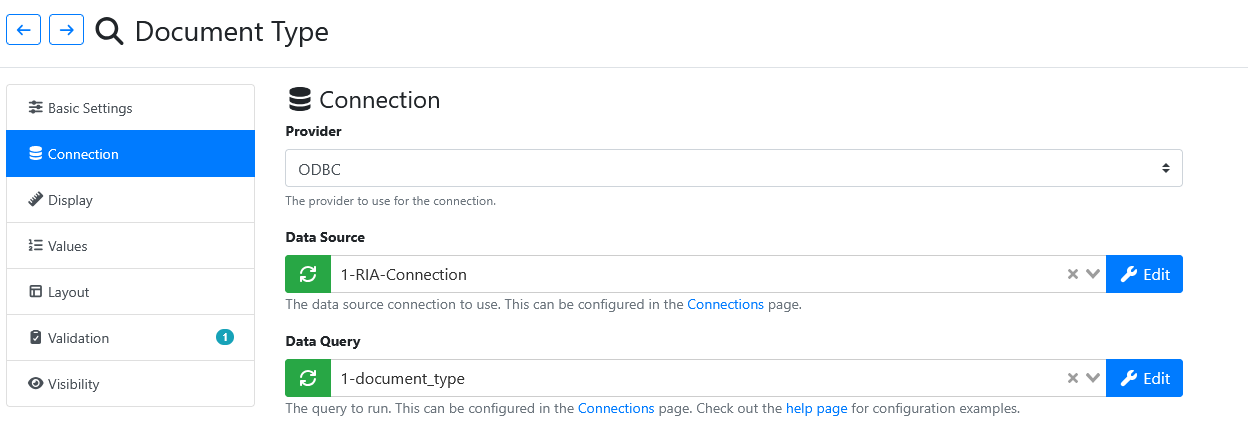Switch to the Display tab
The image size is (1248, 436).
click(x=130, y=200)
